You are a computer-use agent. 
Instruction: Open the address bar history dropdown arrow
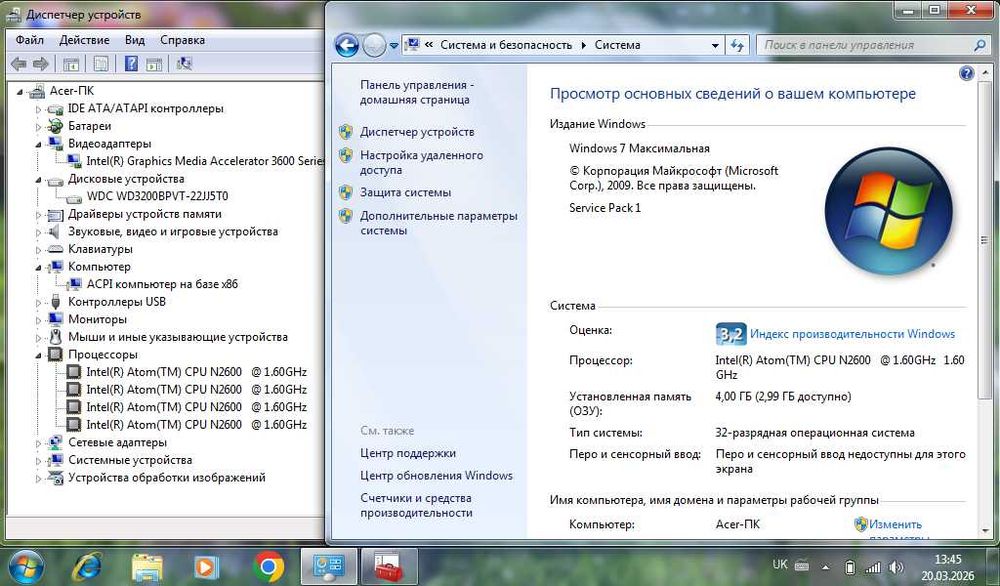[x=715, y=45]
